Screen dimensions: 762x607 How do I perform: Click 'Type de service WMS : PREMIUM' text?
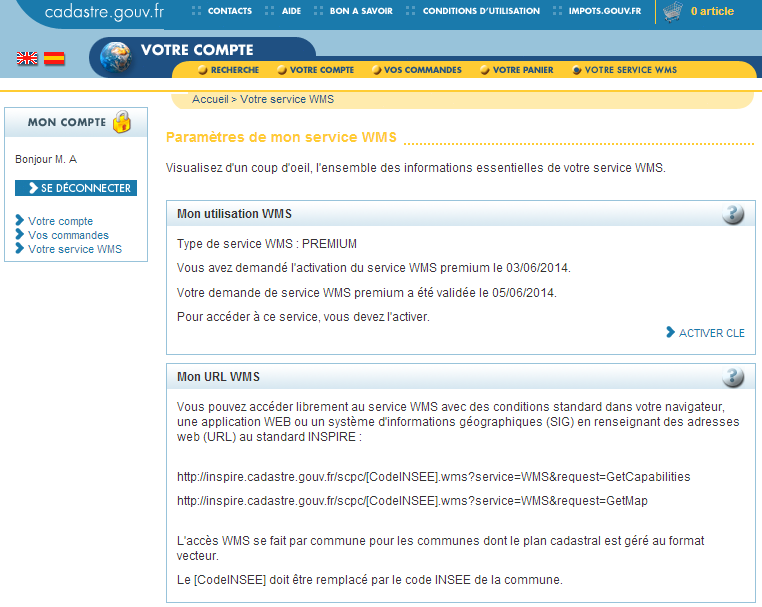267,244
